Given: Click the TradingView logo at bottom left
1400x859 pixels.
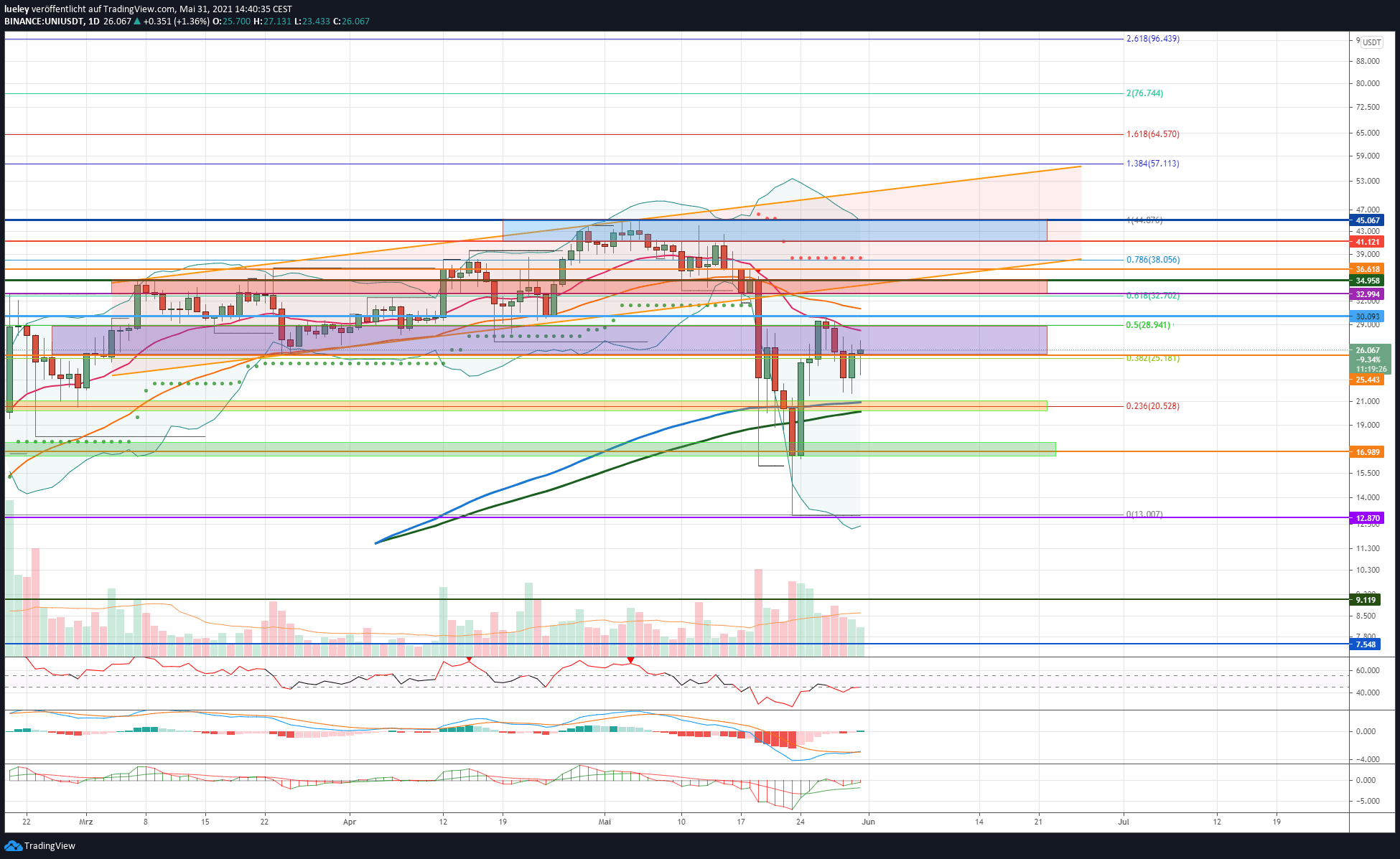Looking at the screenshot, I should (39, 845).
